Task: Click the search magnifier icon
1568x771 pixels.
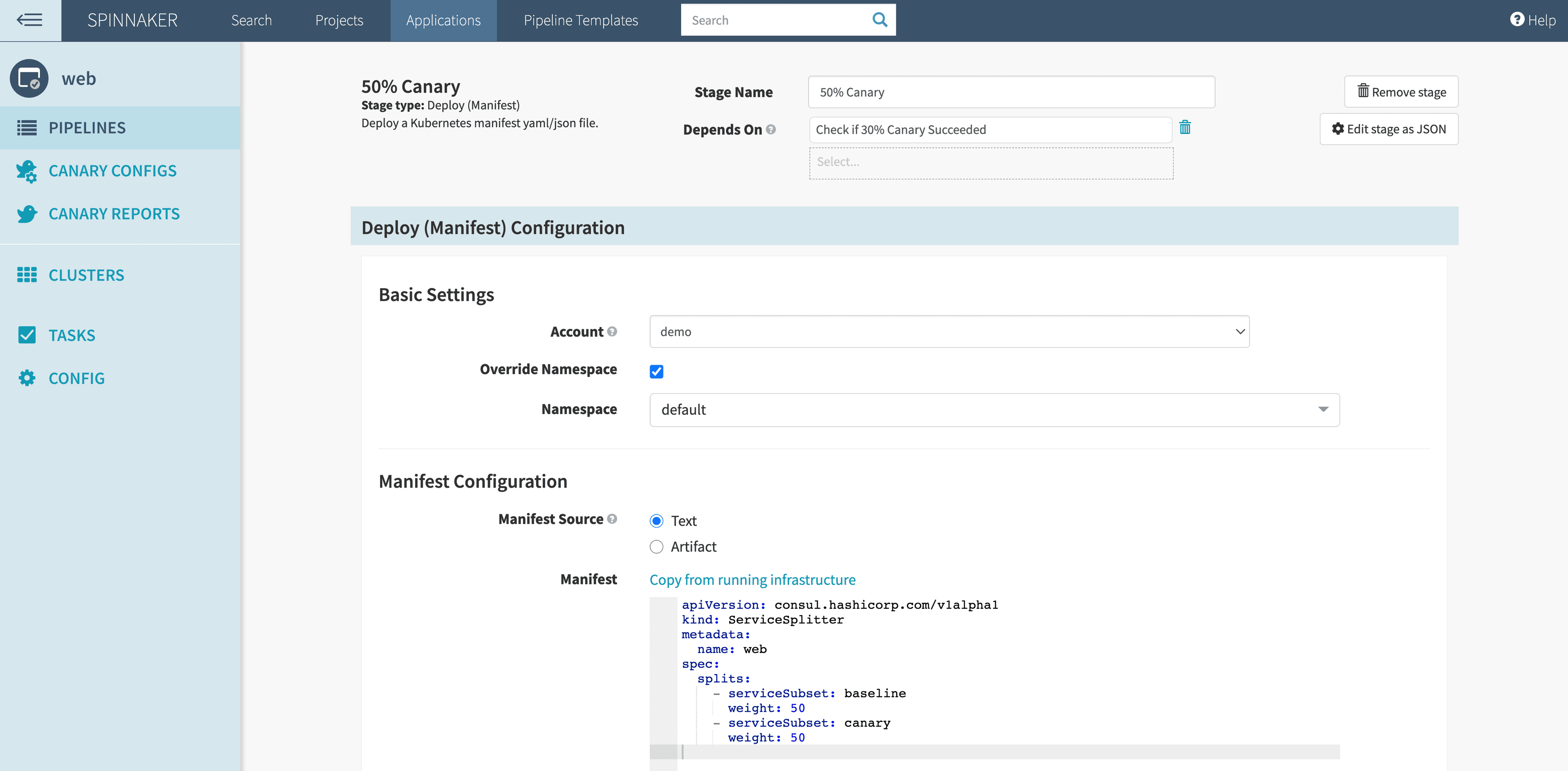Action: [x=880, y=20]
